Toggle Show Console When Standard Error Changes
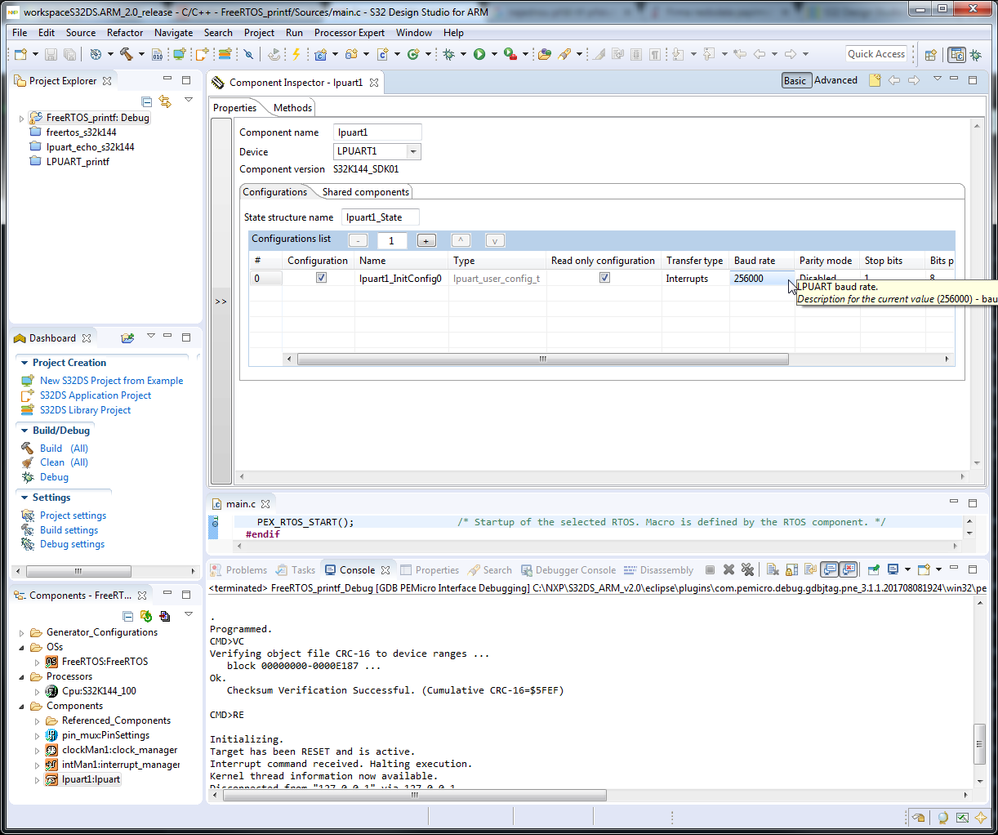 [x=849, y=570]
